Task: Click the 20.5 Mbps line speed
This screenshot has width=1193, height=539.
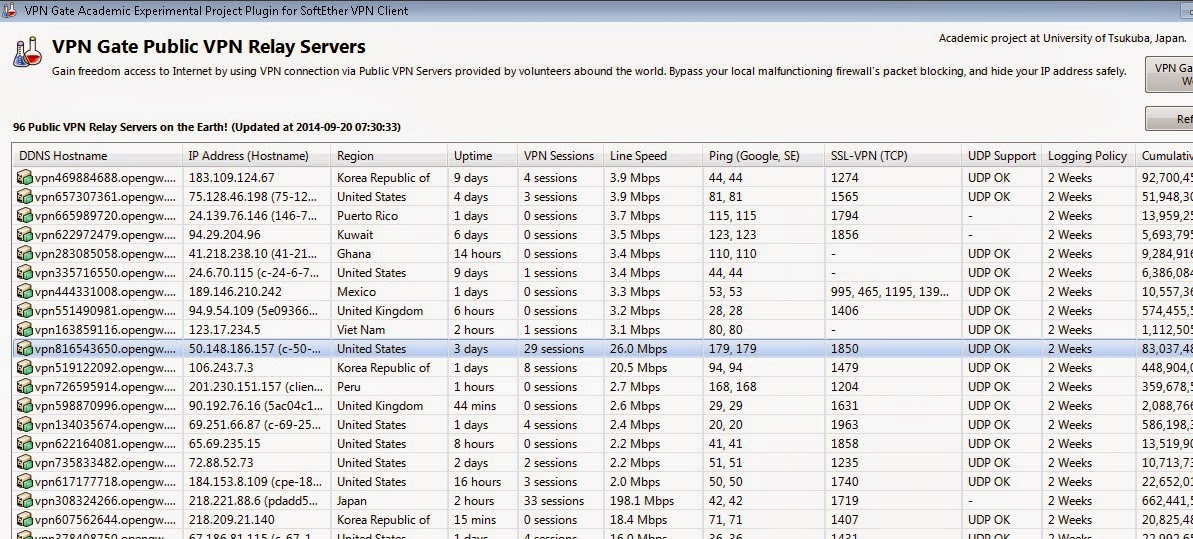Action: [x=638, y=368]
